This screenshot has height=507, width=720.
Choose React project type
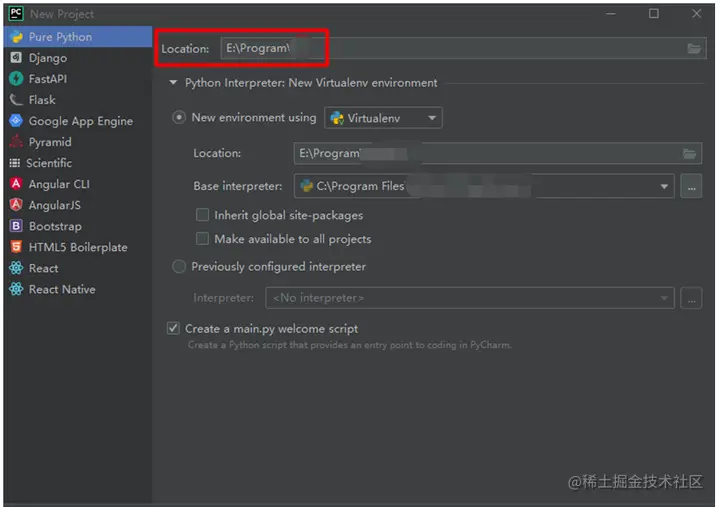tap(78, 268)
